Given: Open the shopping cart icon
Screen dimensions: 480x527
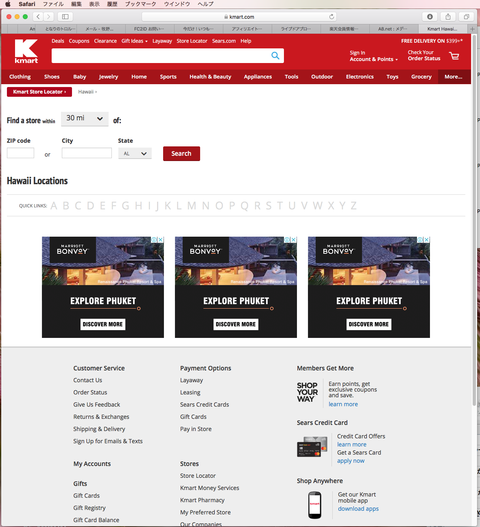Looking at the screenshot, I should tap(454, 56).
